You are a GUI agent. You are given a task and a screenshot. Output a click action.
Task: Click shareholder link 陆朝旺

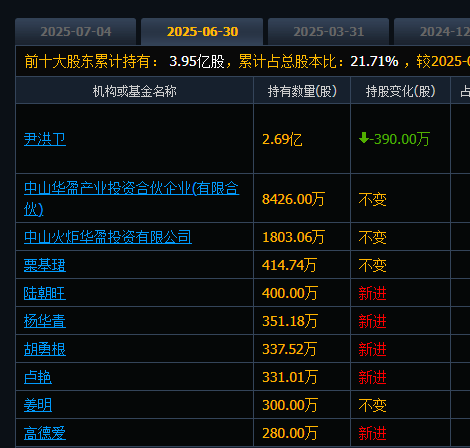[45, 293]
